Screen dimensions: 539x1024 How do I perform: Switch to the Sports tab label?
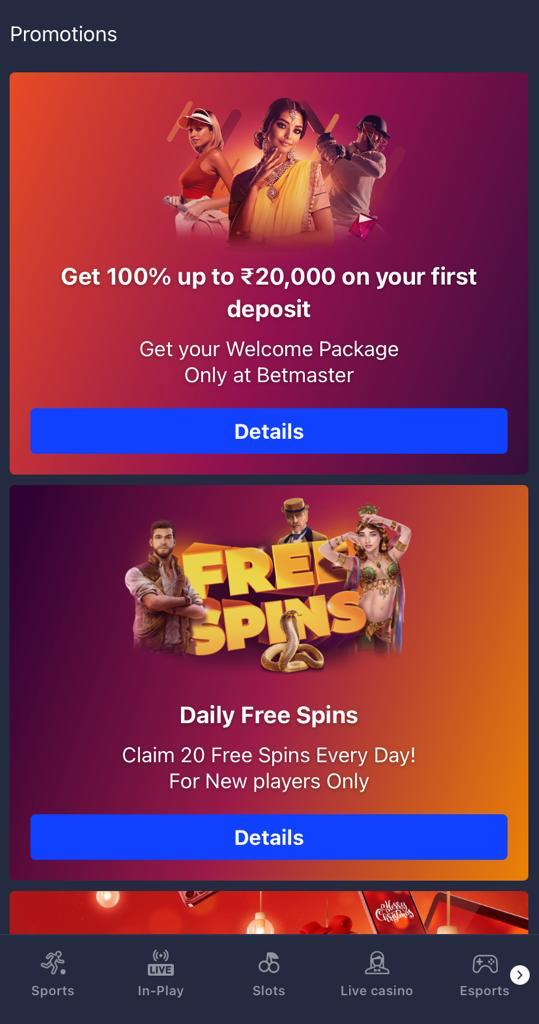[x=53, y=991]
